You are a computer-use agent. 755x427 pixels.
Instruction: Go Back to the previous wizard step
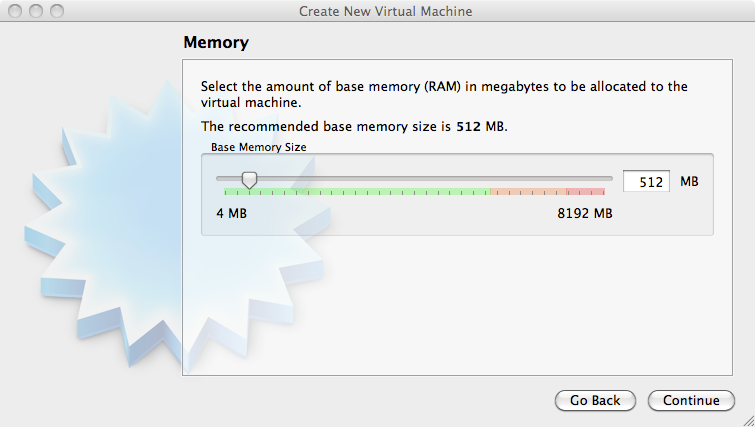(595, 401)
